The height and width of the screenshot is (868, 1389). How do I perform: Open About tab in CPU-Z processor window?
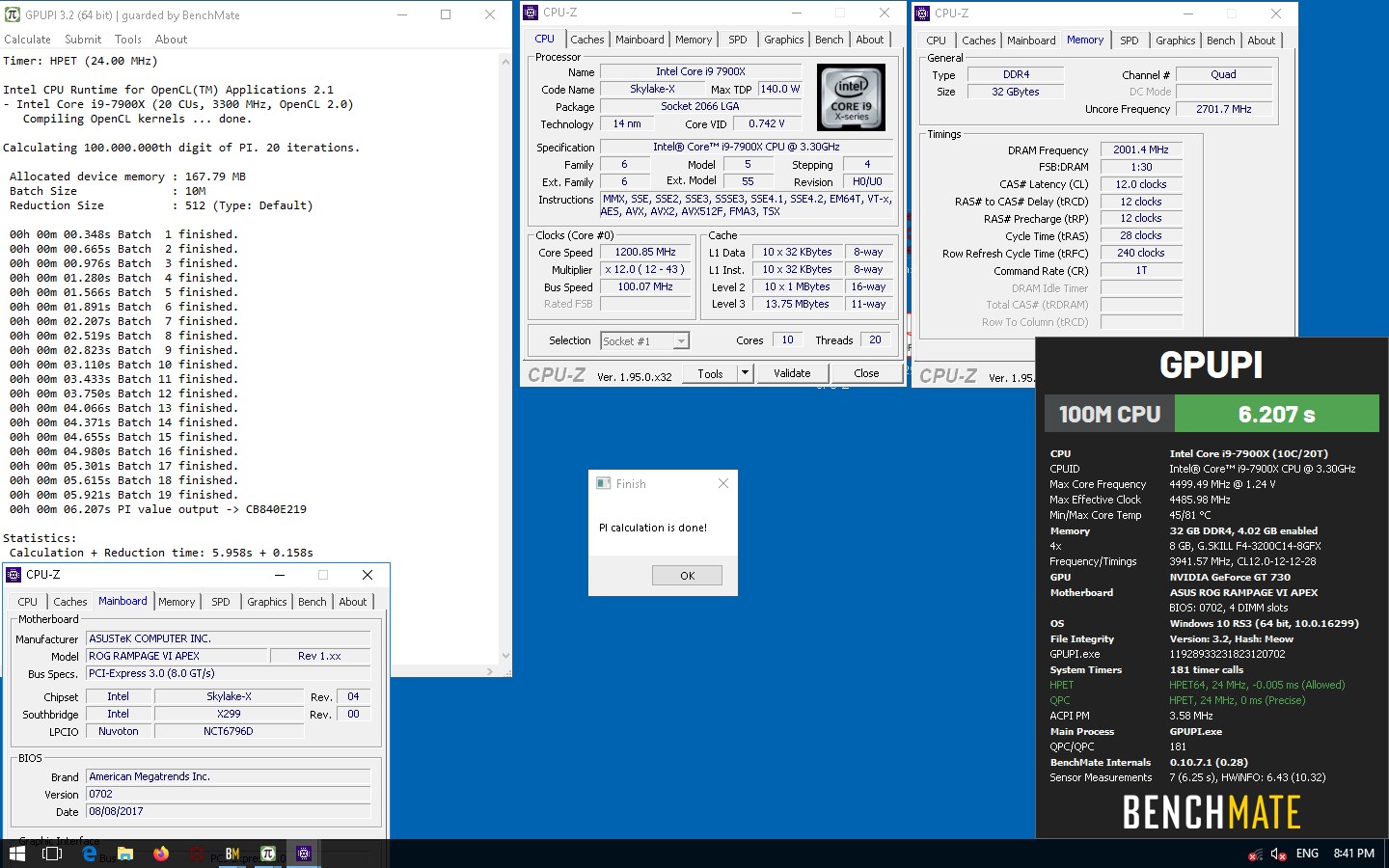[870, 40]
